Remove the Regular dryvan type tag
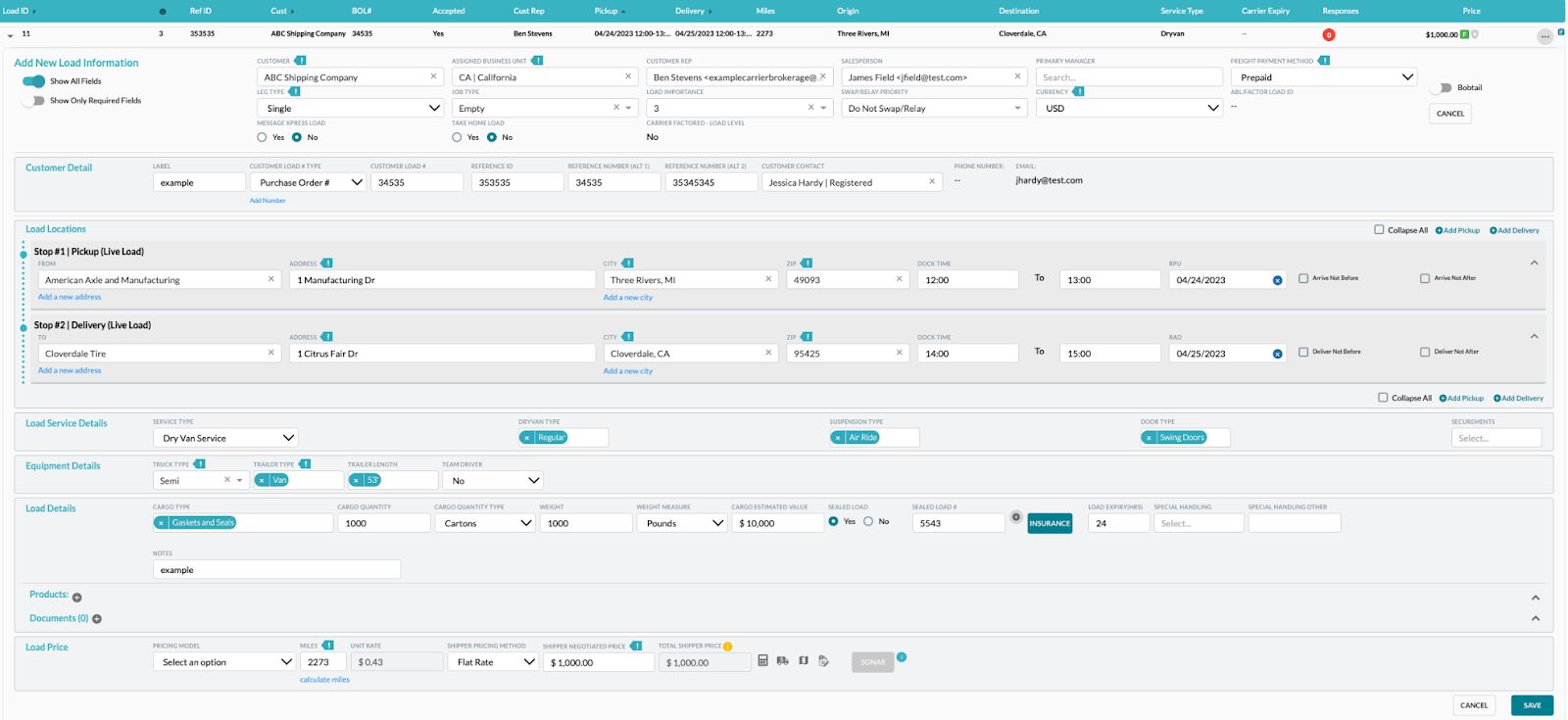Image resolution: width=1568 pixels, height=720 pixels. point(527,438)
